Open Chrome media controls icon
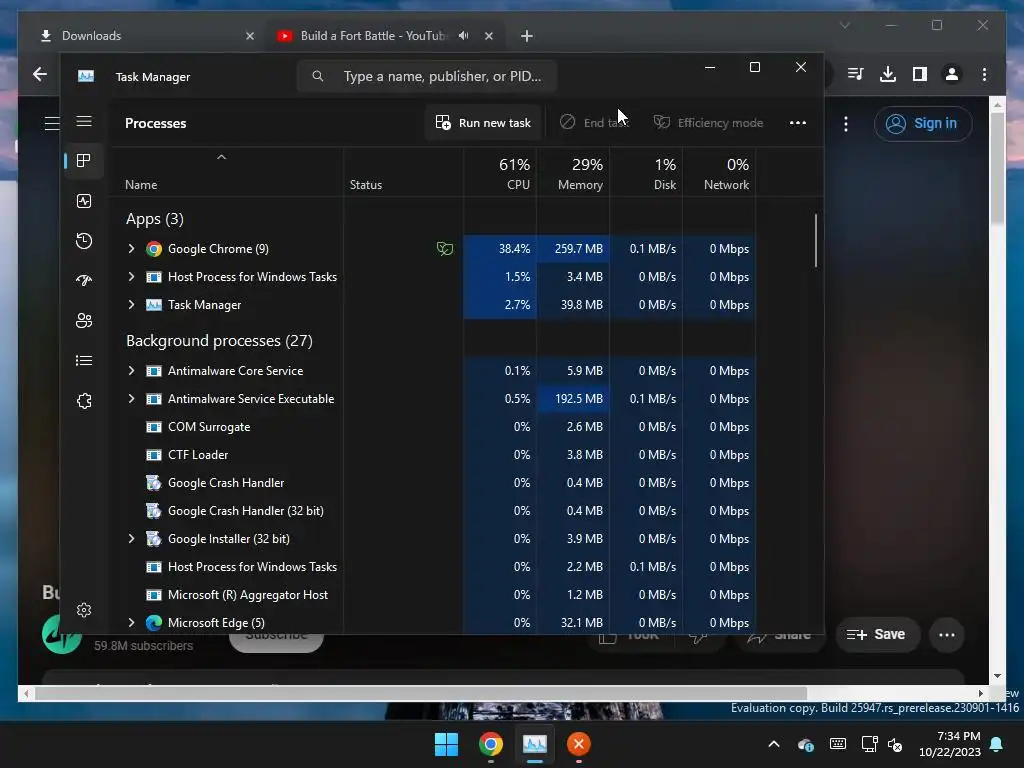 pyautogui.click(x=855, y=74)
